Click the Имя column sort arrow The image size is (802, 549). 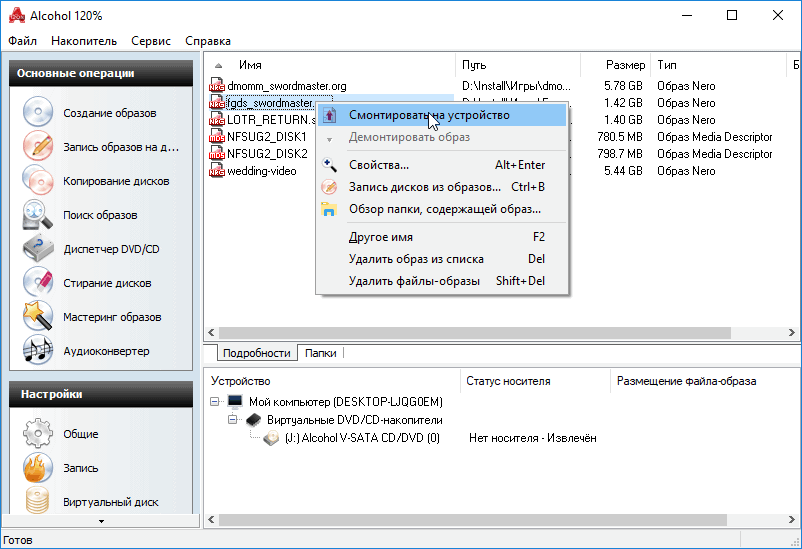pyautogui.click(x=219, y=65)
